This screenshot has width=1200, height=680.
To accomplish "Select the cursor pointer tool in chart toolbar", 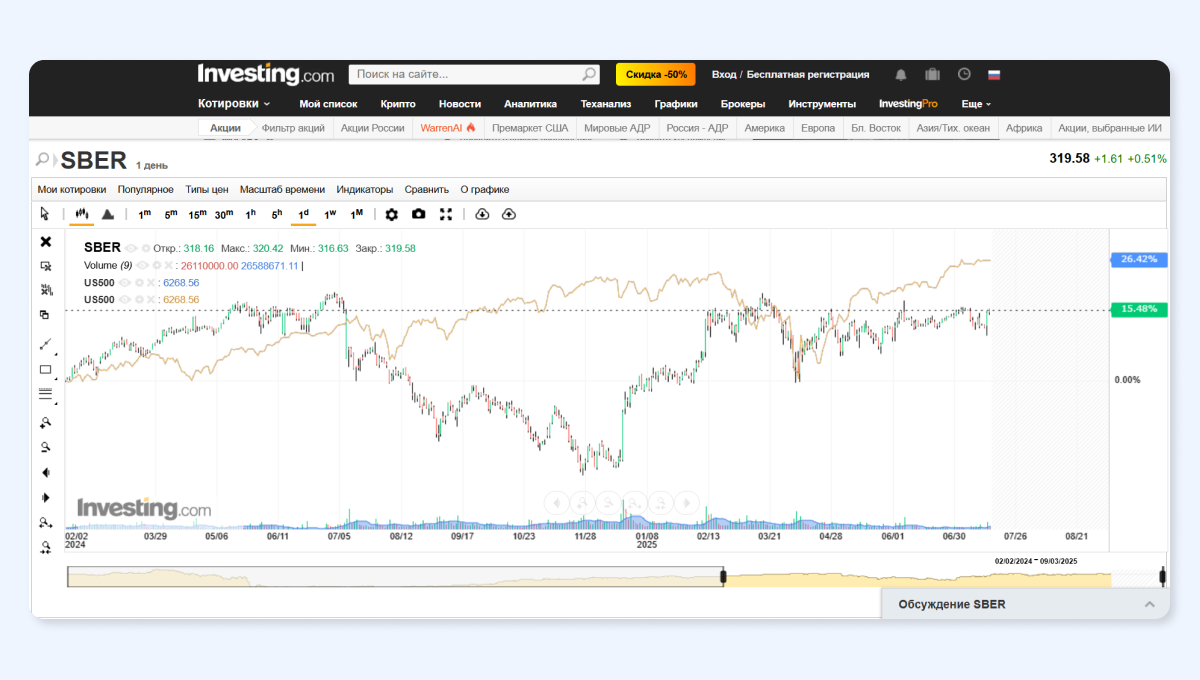I will pyautogui.click(x=44, y=214).
